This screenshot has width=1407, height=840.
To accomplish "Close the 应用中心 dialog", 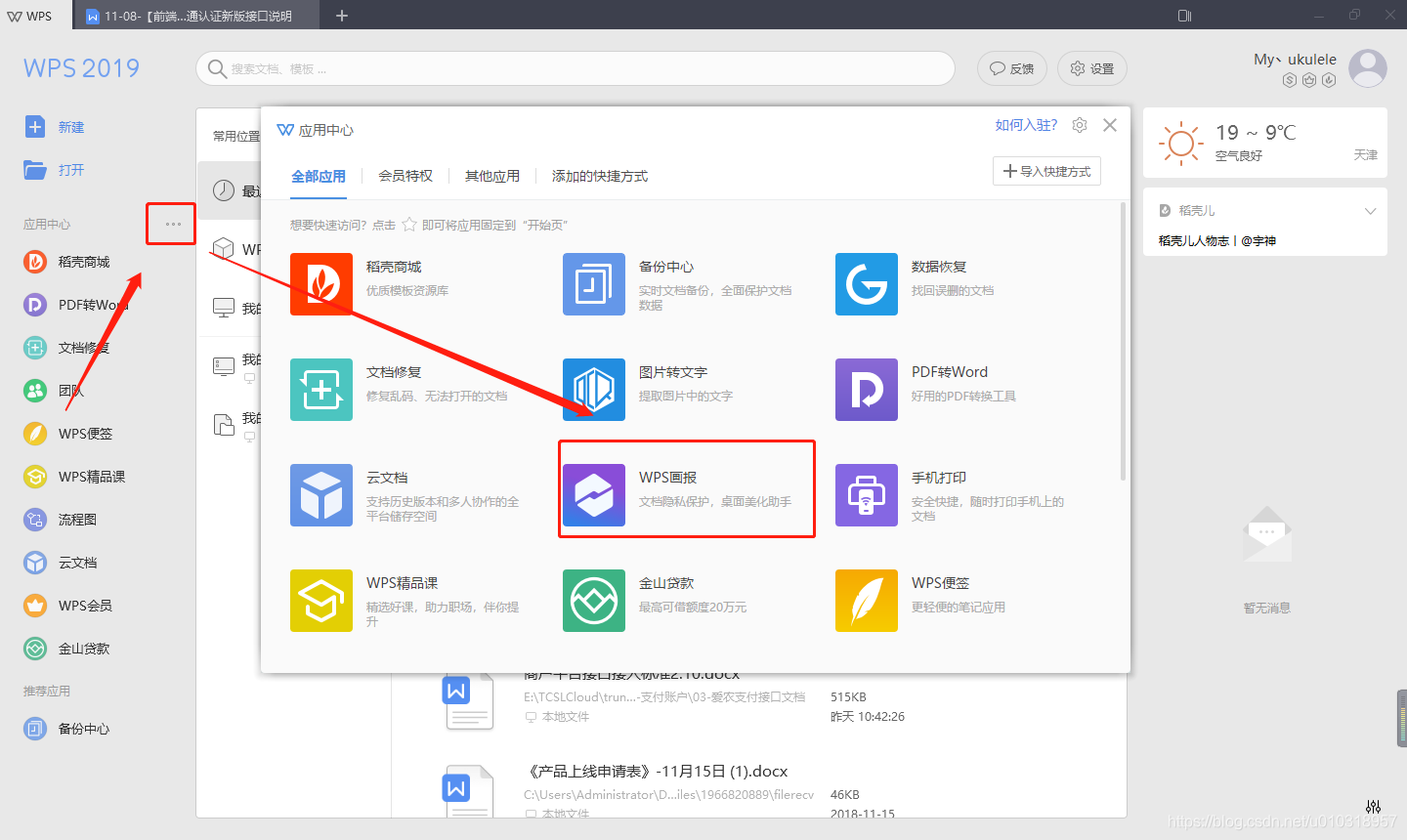I will pyautogui.click(x=1110, y=125).
